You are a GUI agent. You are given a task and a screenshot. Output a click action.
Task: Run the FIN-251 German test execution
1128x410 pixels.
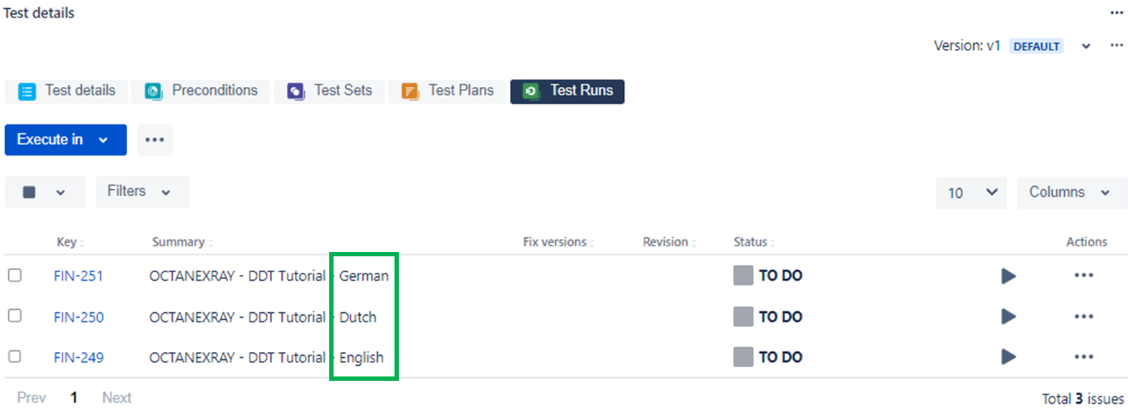[1008, 276]
